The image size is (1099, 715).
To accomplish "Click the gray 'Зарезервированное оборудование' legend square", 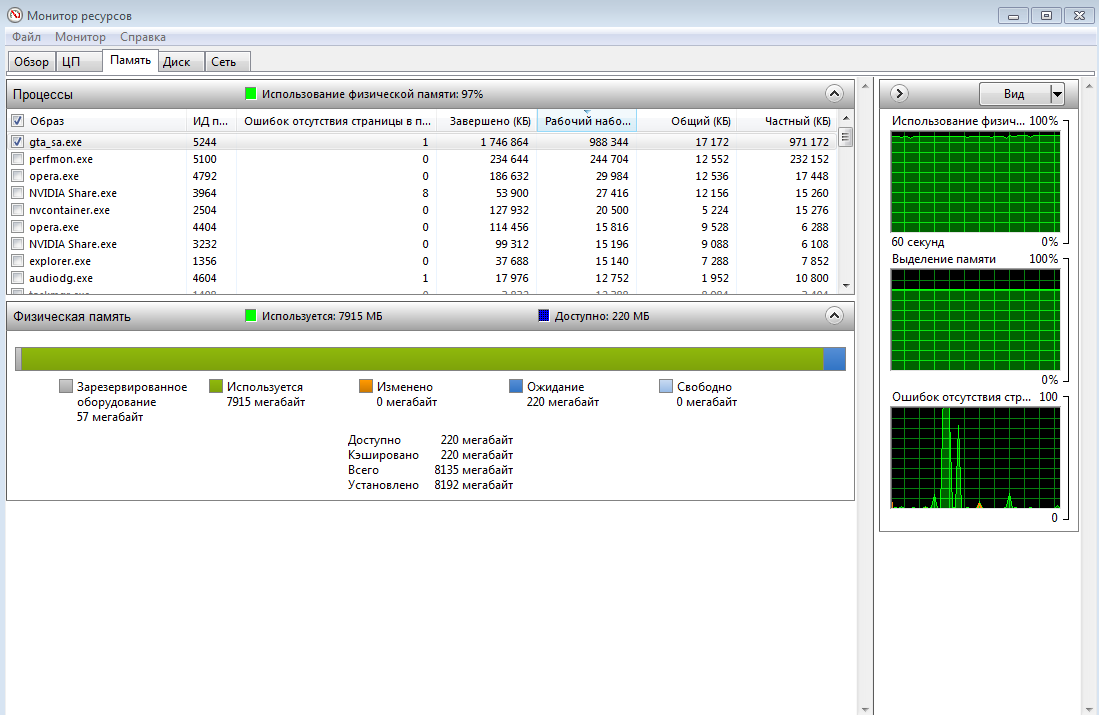I will 66,386.
